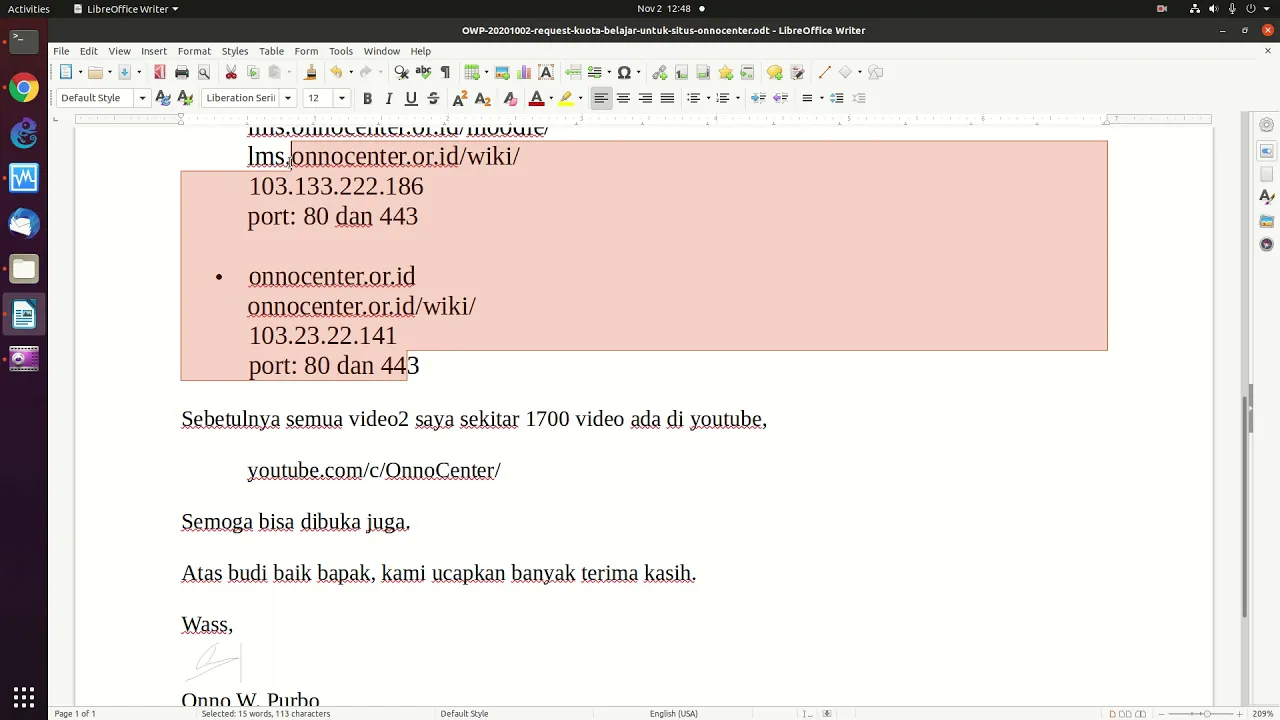Insert a comment
This screenshot has width=1280, height=720.
pos(774,72)
